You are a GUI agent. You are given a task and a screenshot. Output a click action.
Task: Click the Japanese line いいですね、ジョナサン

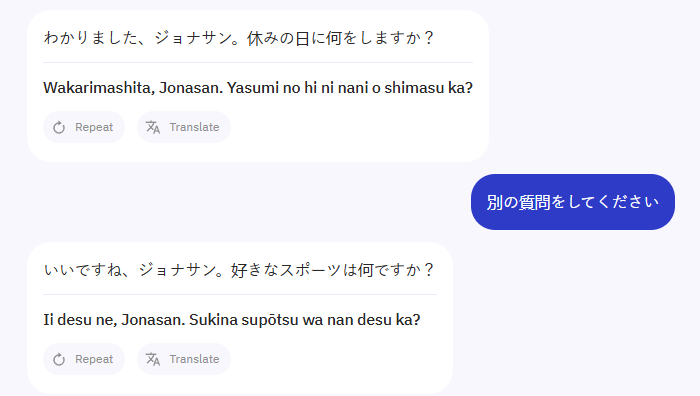239,270
